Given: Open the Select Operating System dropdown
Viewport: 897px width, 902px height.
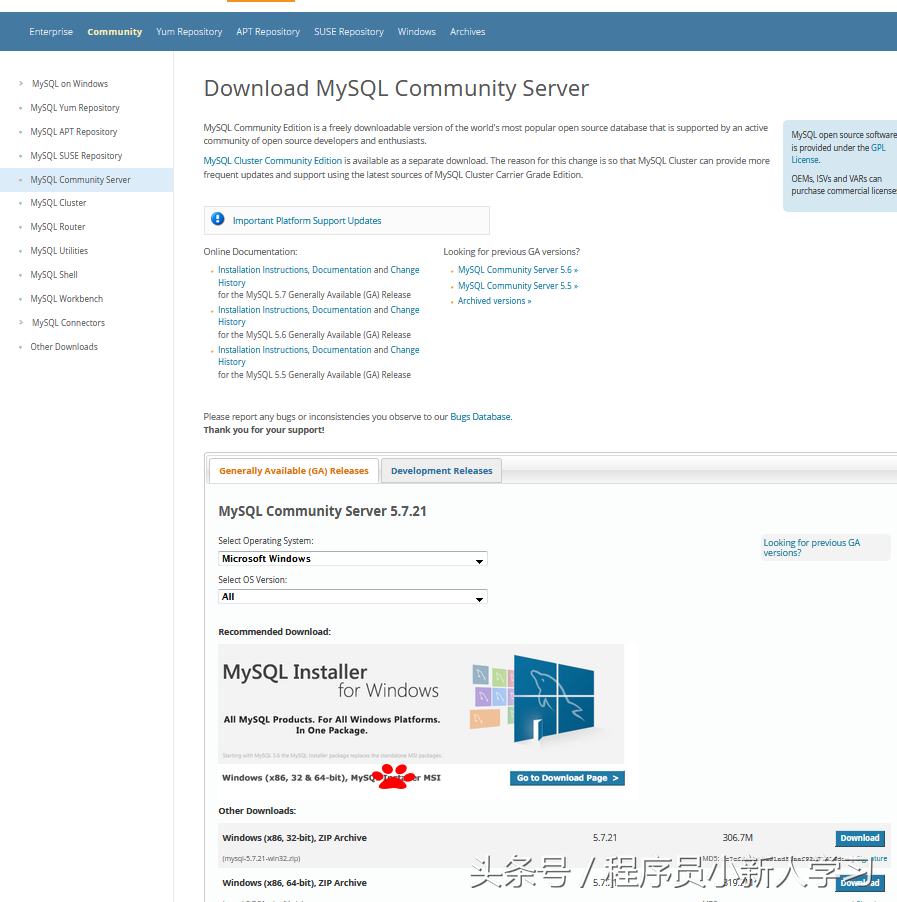Looking at the screenshot, I should point(352,560).
